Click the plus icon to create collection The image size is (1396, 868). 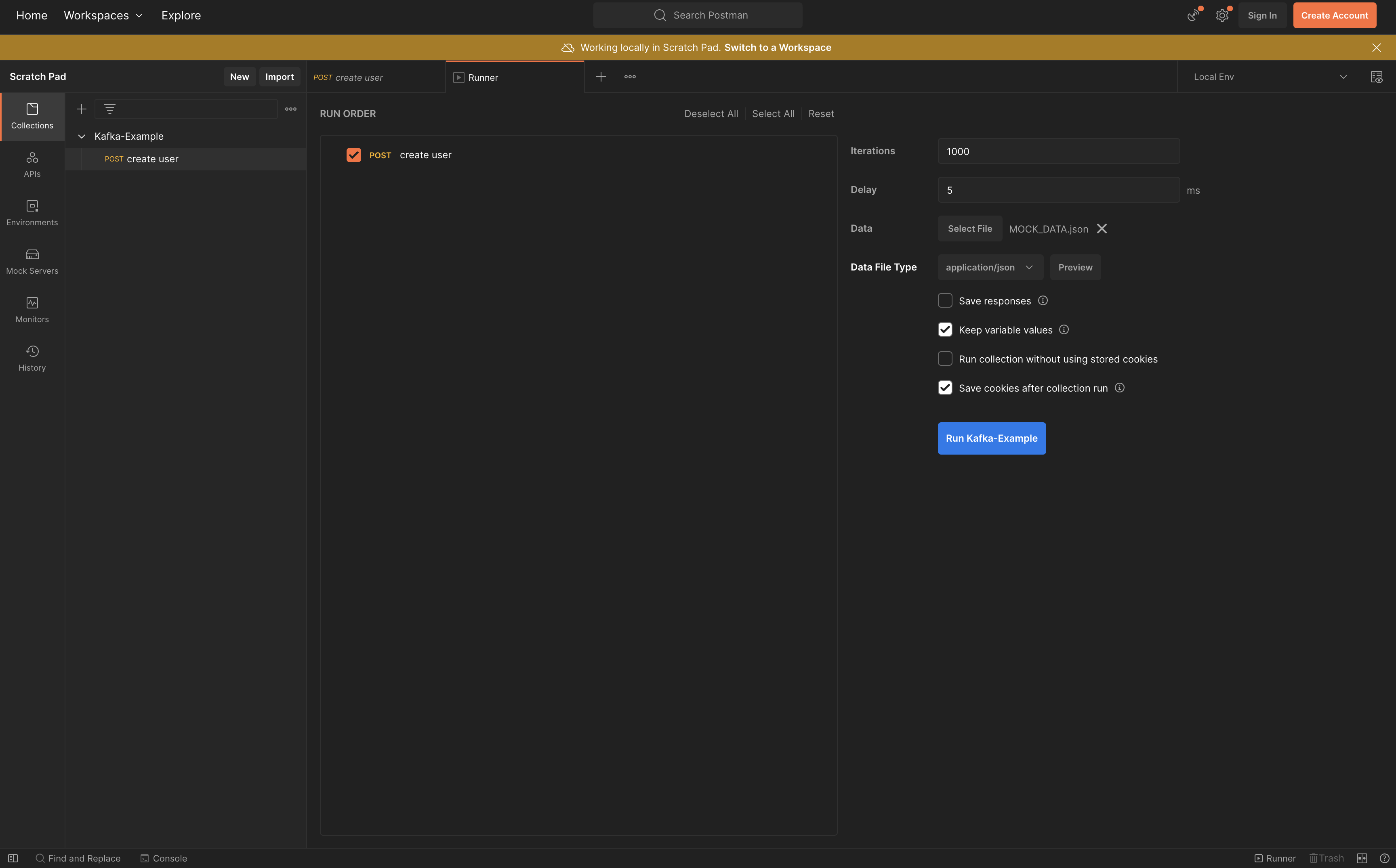(x=82, y=109)
